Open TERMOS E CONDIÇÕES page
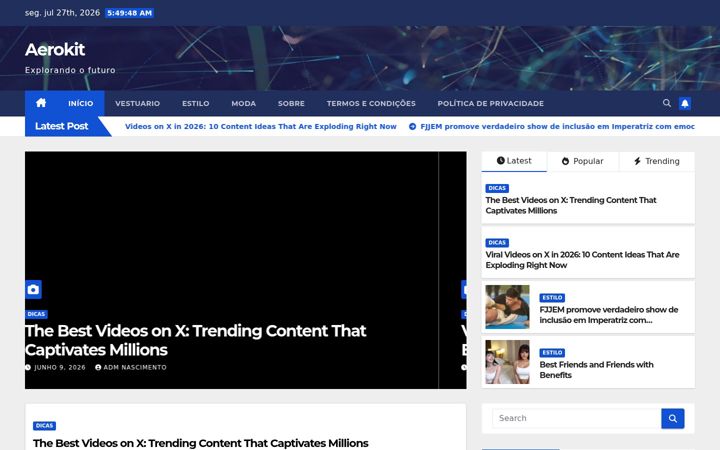 click(x=371, y=103)
